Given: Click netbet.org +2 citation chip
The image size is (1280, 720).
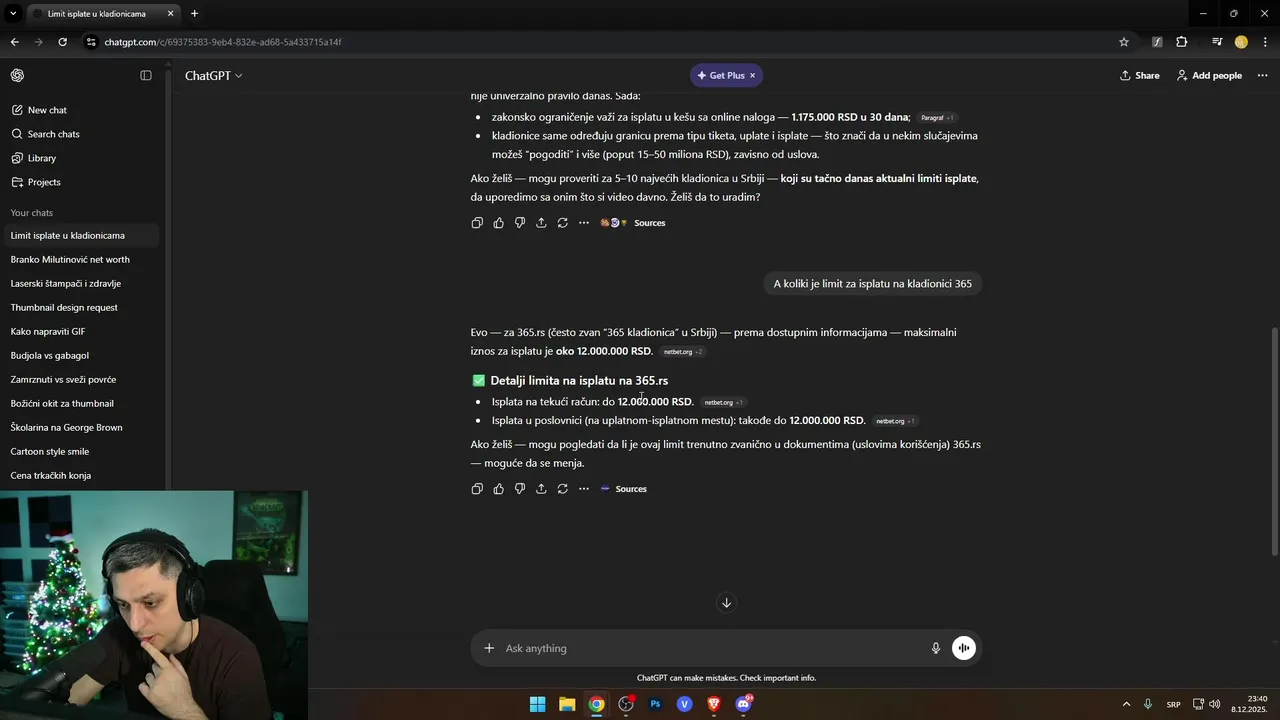Looking at the screenshot, I should point(683,352).
